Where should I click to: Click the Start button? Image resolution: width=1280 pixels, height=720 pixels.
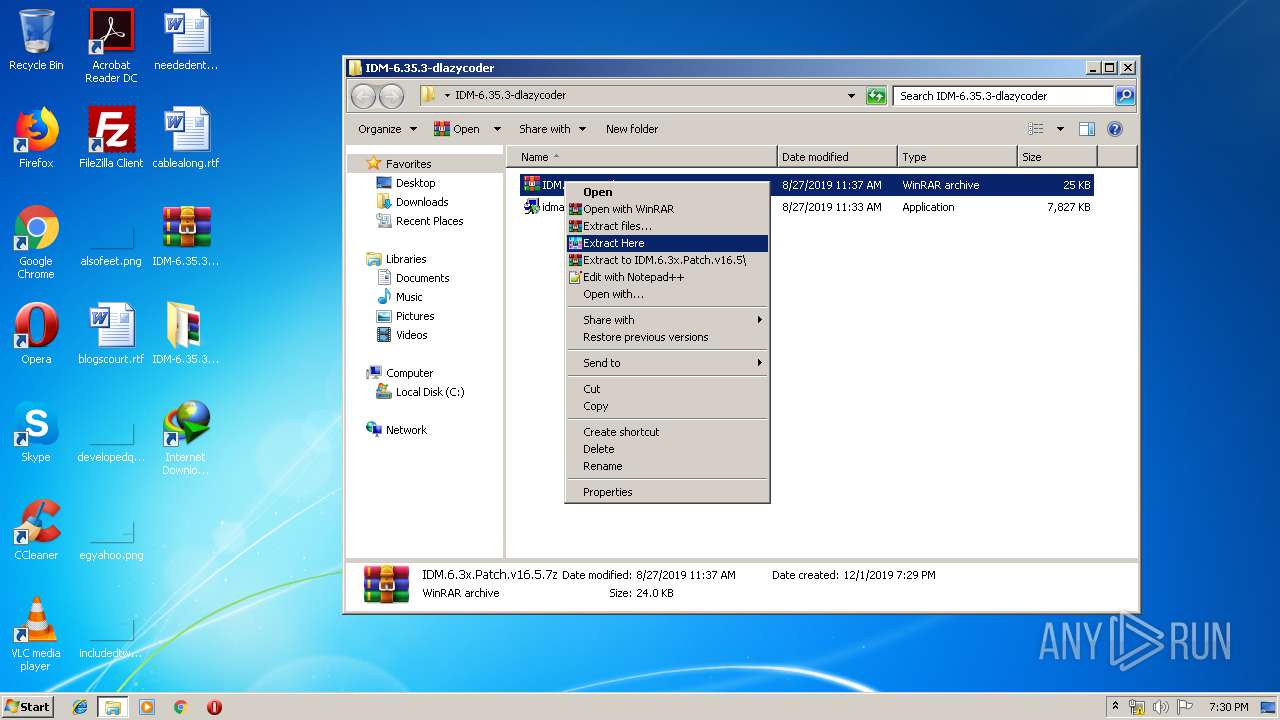(x=28, y=707)
